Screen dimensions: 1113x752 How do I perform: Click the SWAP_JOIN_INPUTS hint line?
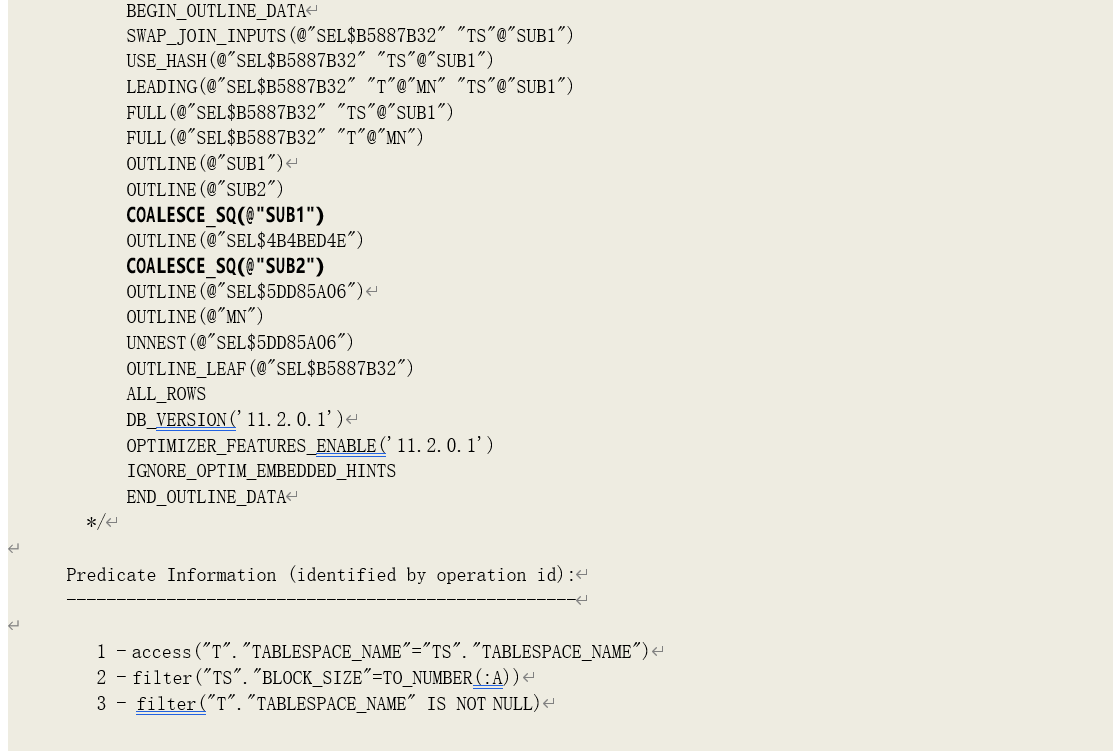pyautogui.click(x=350, y=36)
